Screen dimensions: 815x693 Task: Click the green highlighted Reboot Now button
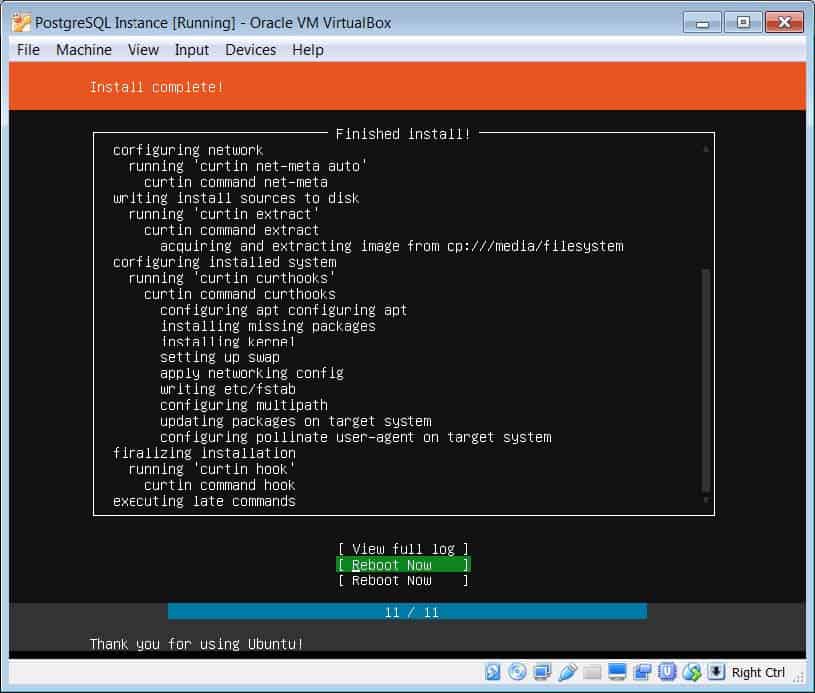coord(403,565)
